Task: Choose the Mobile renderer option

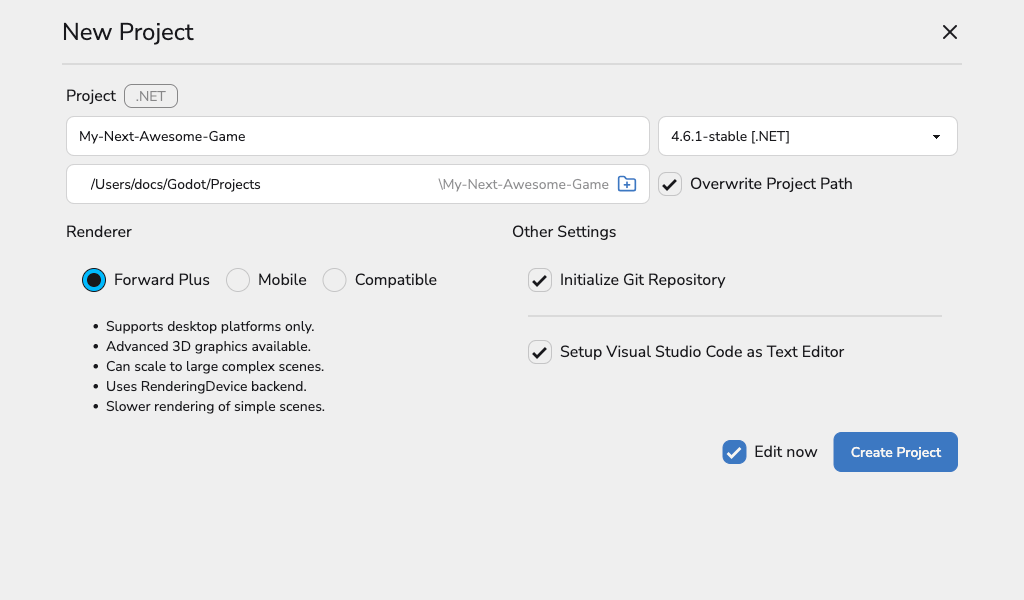Action: click(x=238, y=280)
